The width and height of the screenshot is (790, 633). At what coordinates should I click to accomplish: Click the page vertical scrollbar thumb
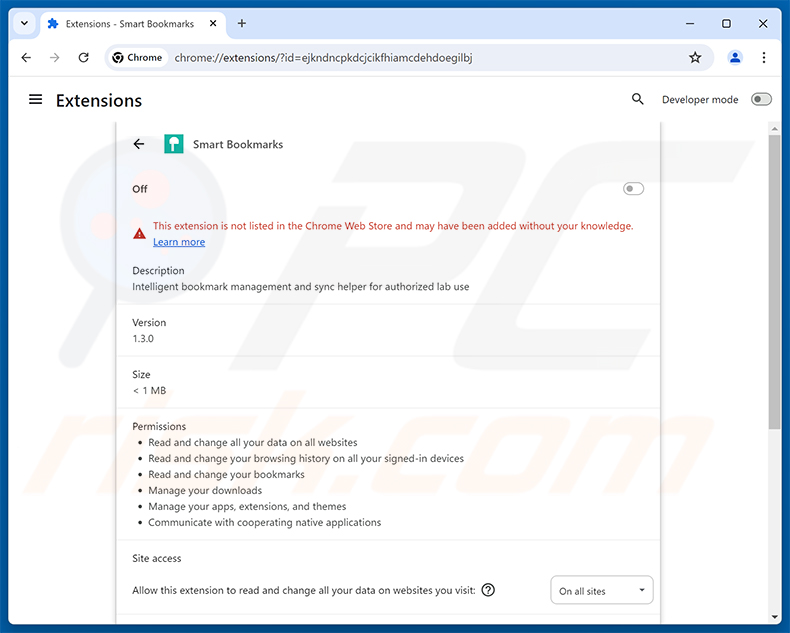pos(774,282)
